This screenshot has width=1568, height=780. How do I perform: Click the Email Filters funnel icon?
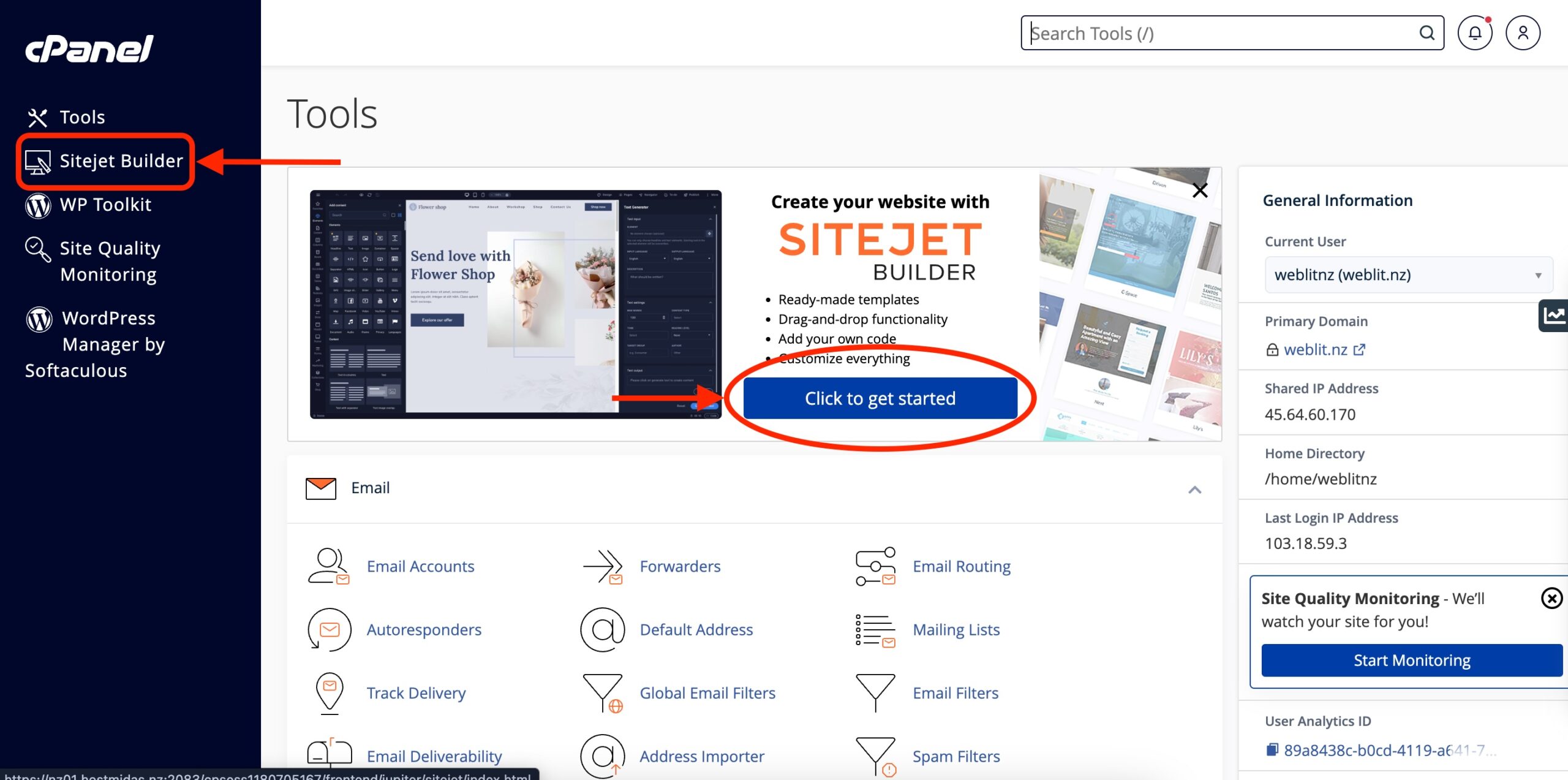tap(876, 692)
